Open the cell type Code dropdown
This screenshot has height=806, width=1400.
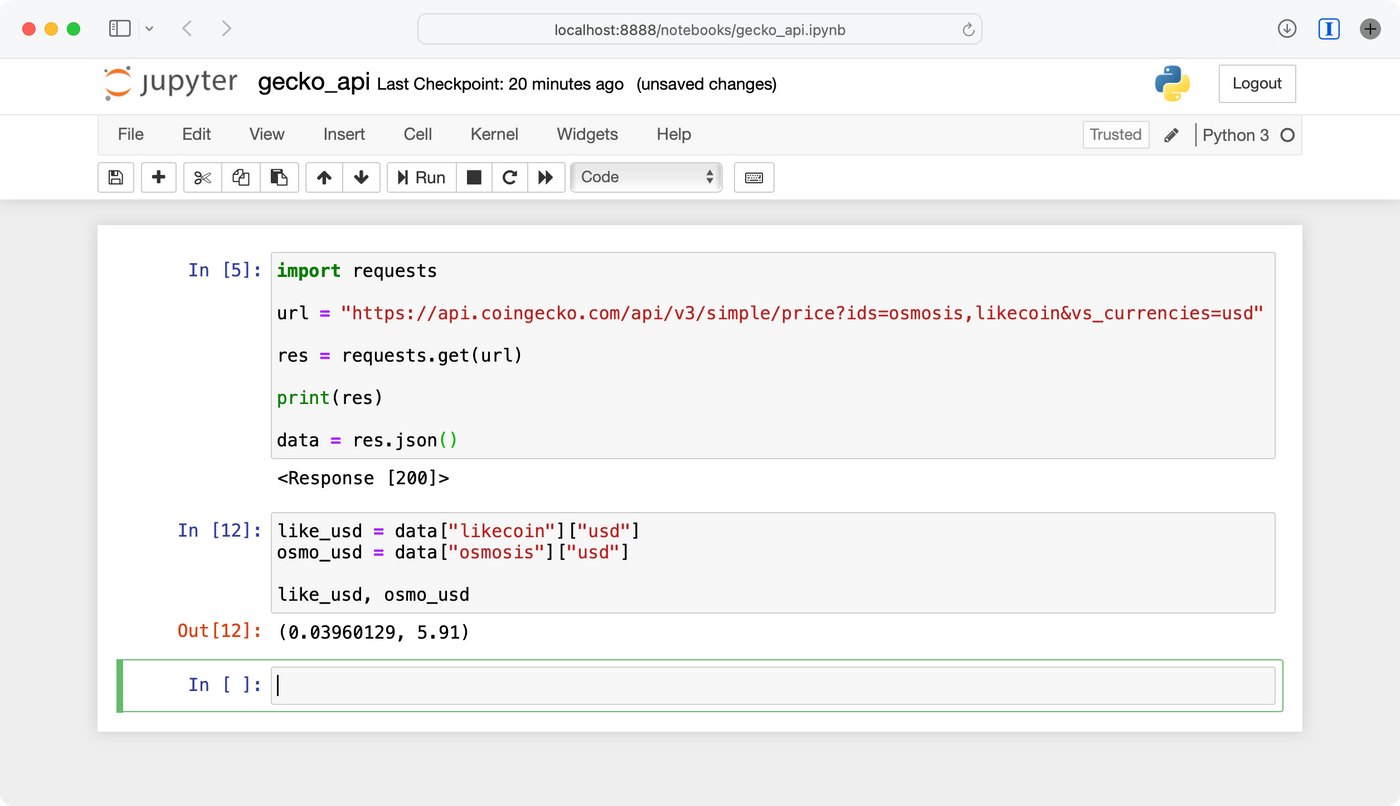tap(646, 177)
